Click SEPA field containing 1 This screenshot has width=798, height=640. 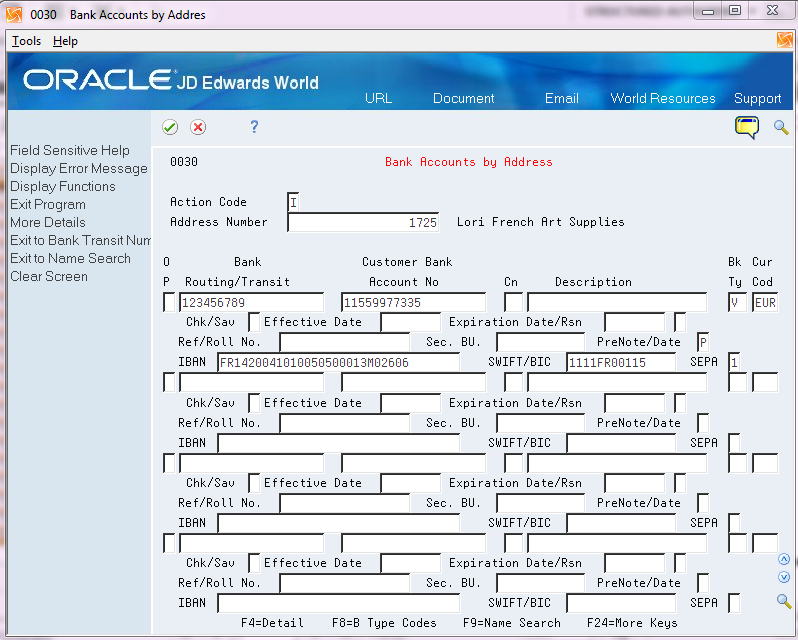point(734,363)
